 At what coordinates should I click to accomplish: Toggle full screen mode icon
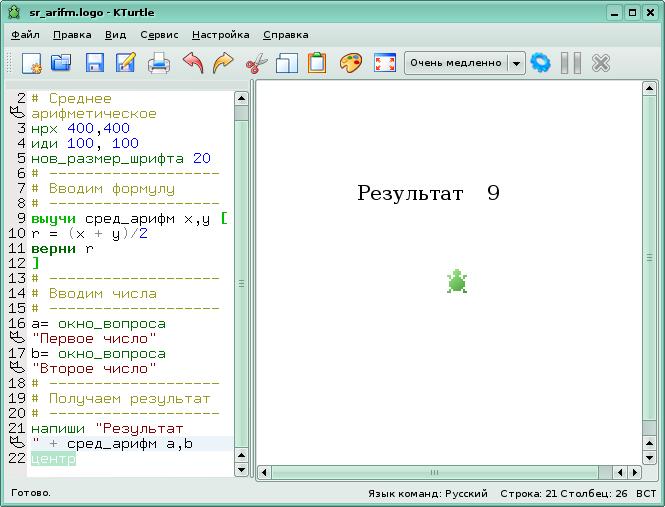click(384, 63)
